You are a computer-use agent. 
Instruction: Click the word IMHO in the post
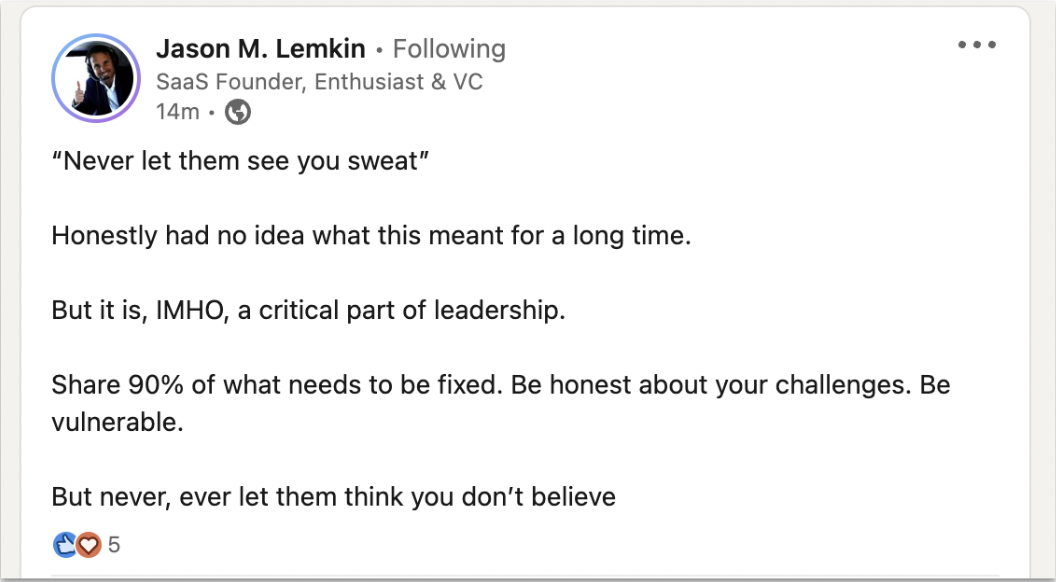pyautogui.click(x=192, y=311)
